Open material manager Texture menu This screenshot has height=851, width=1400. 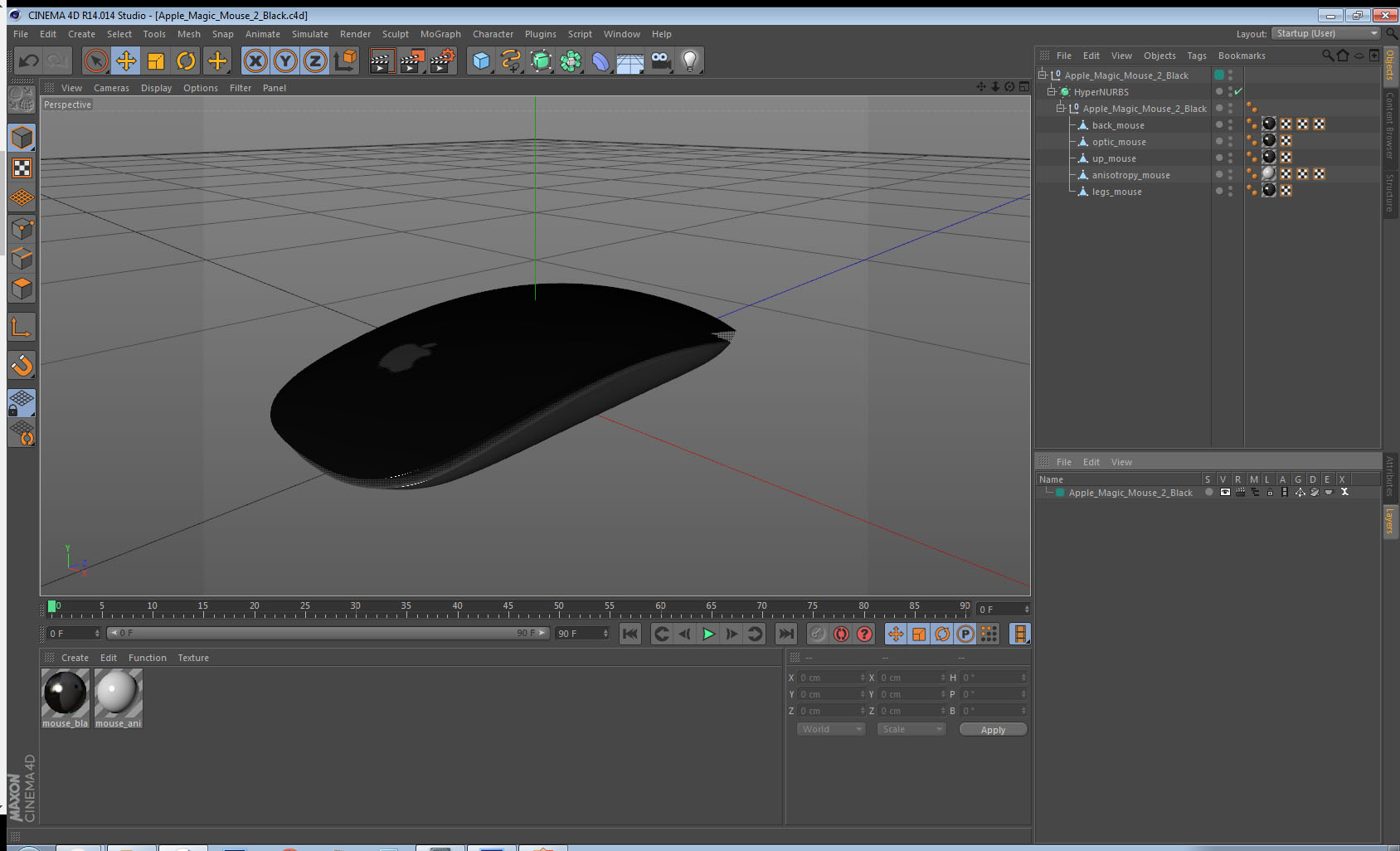(x=193, y=658)
